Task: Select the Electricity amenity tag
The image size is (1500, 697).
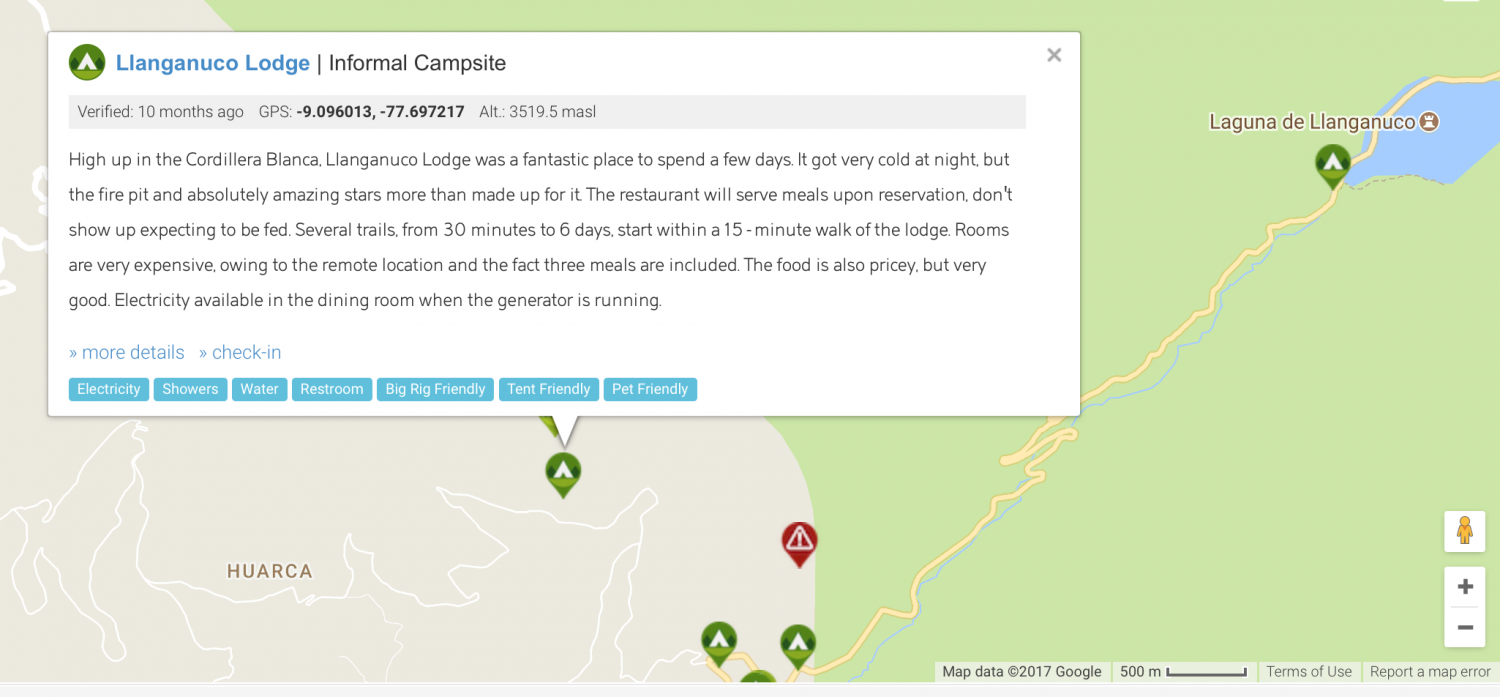Action: (x=109, y=389)
